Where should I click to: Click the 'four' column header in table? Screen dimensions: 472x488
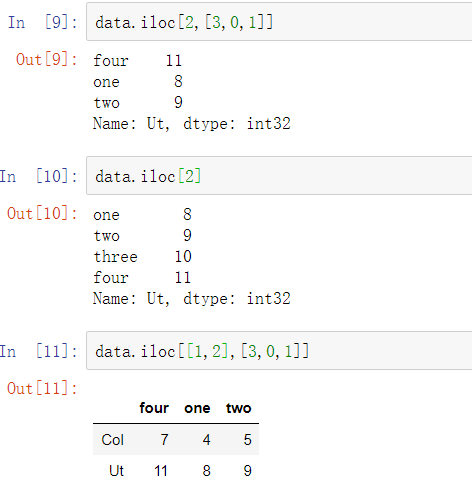point(154,408)
